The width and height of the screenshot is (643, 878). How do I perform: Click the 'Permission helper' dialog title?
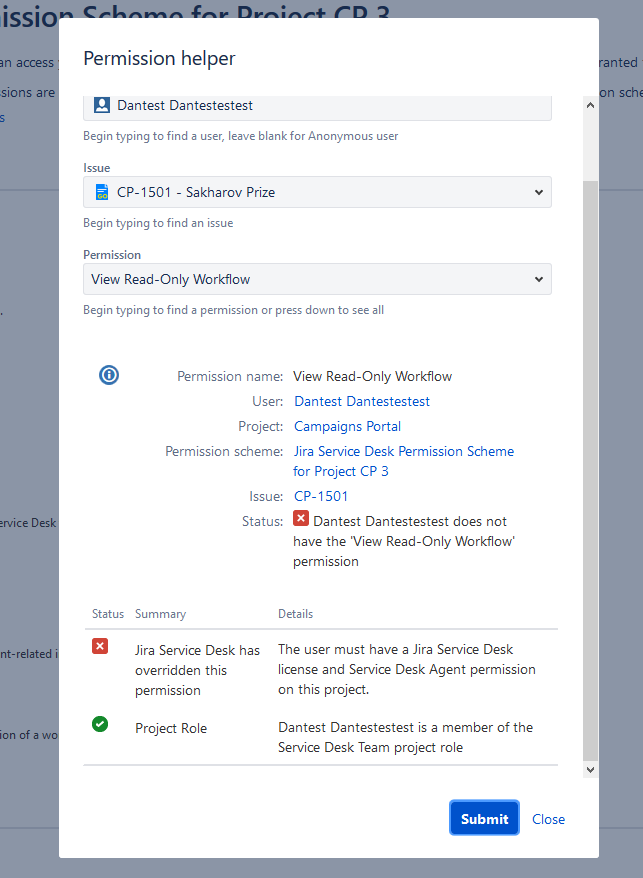click(159, 58)
